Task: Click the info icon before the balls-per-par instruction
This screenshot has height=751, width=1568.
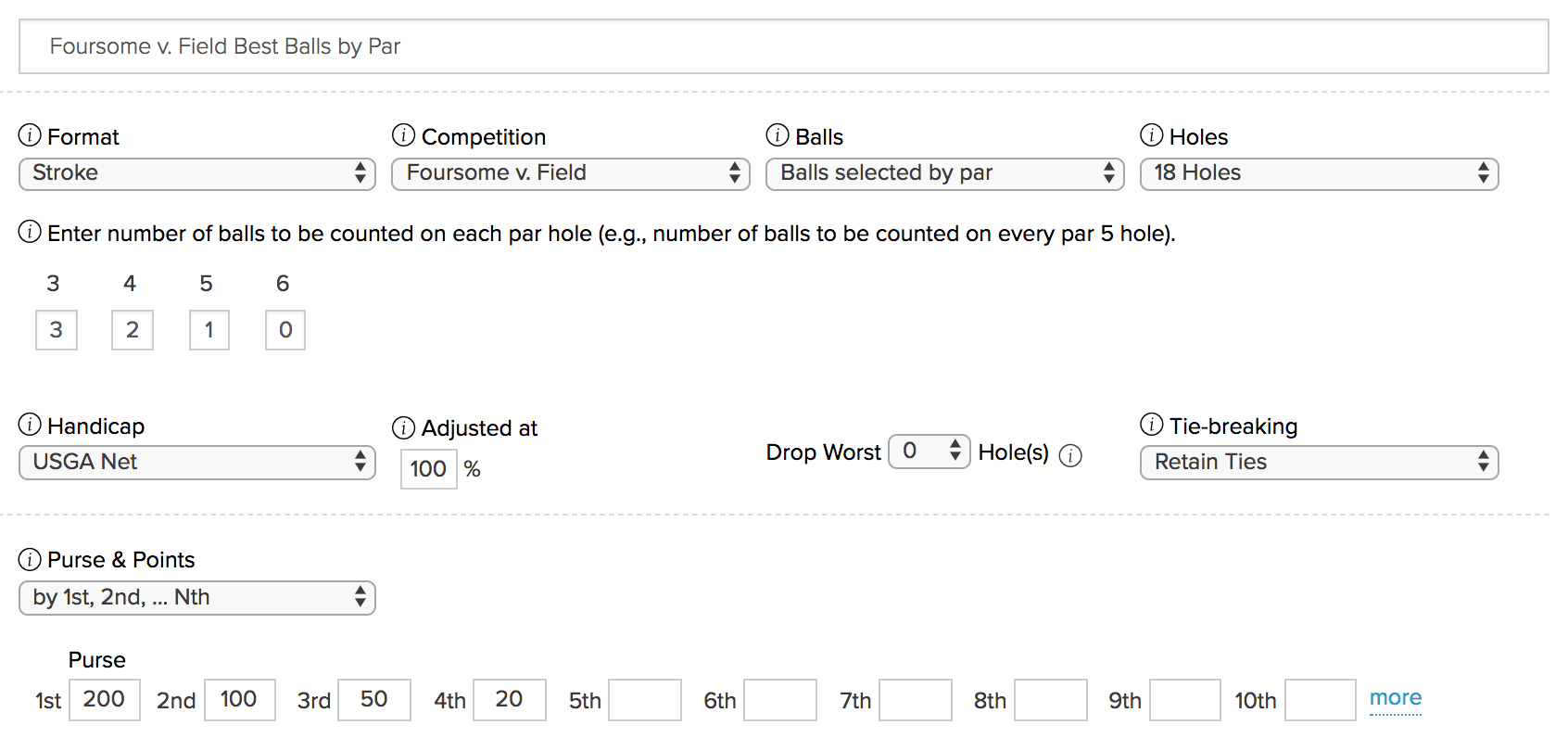Action: pyautogui.click(x=30, y=233)
